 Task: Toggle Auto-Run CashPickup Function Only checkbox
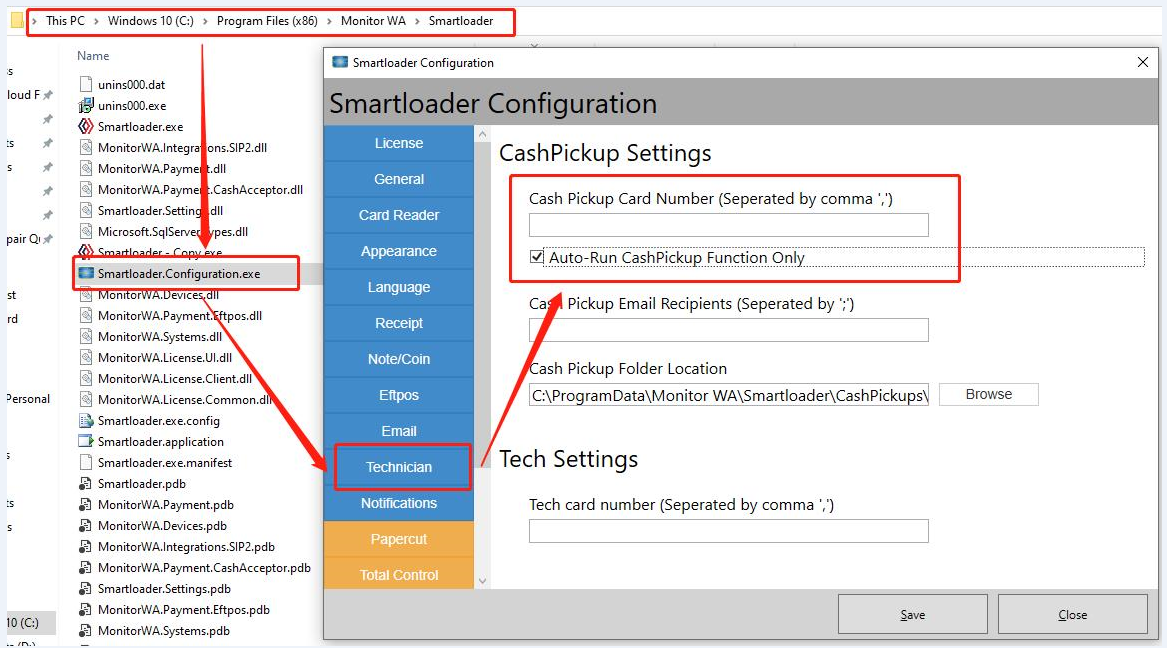[537, 257]
